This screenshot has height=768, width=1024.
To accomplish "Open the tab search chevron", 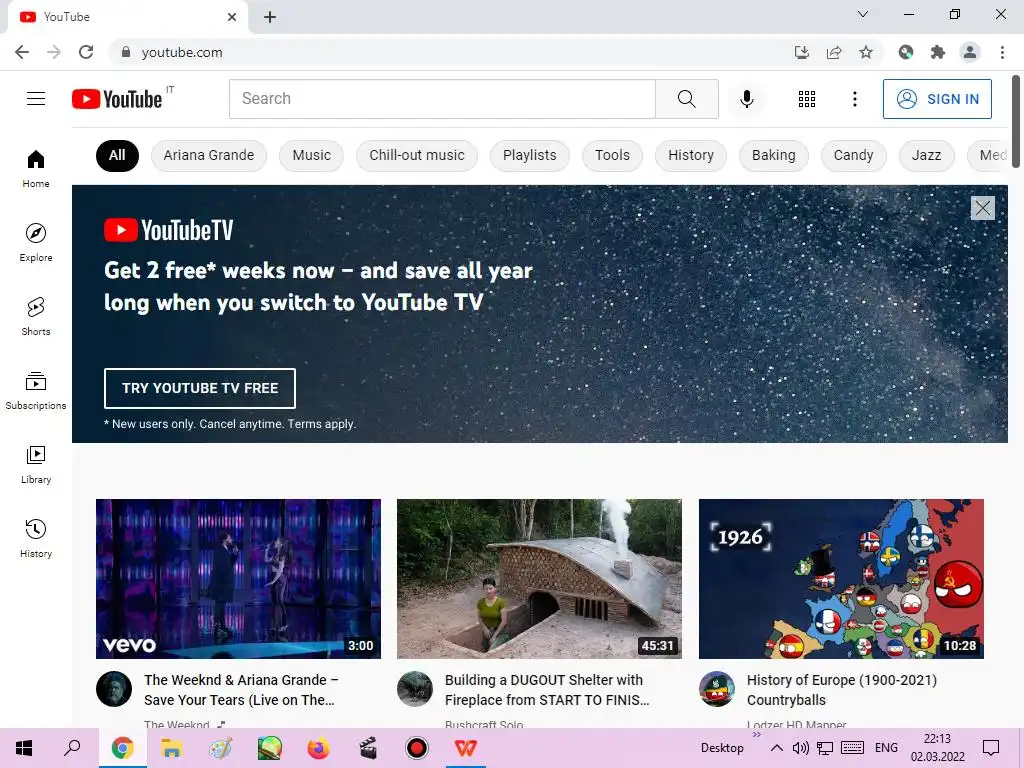I will pos(863,14).
